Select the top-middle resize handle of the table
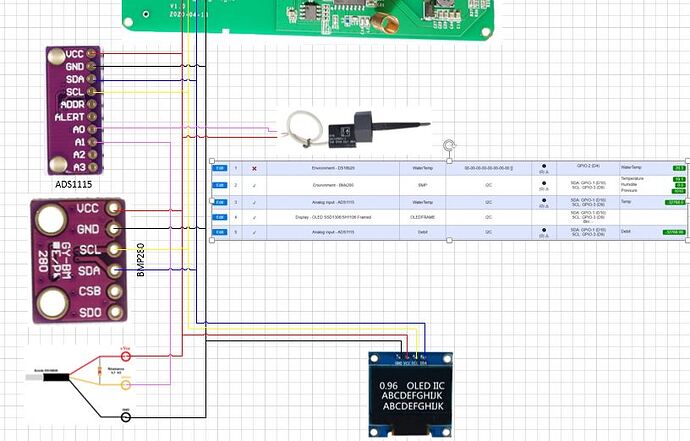 pos(449,161)
